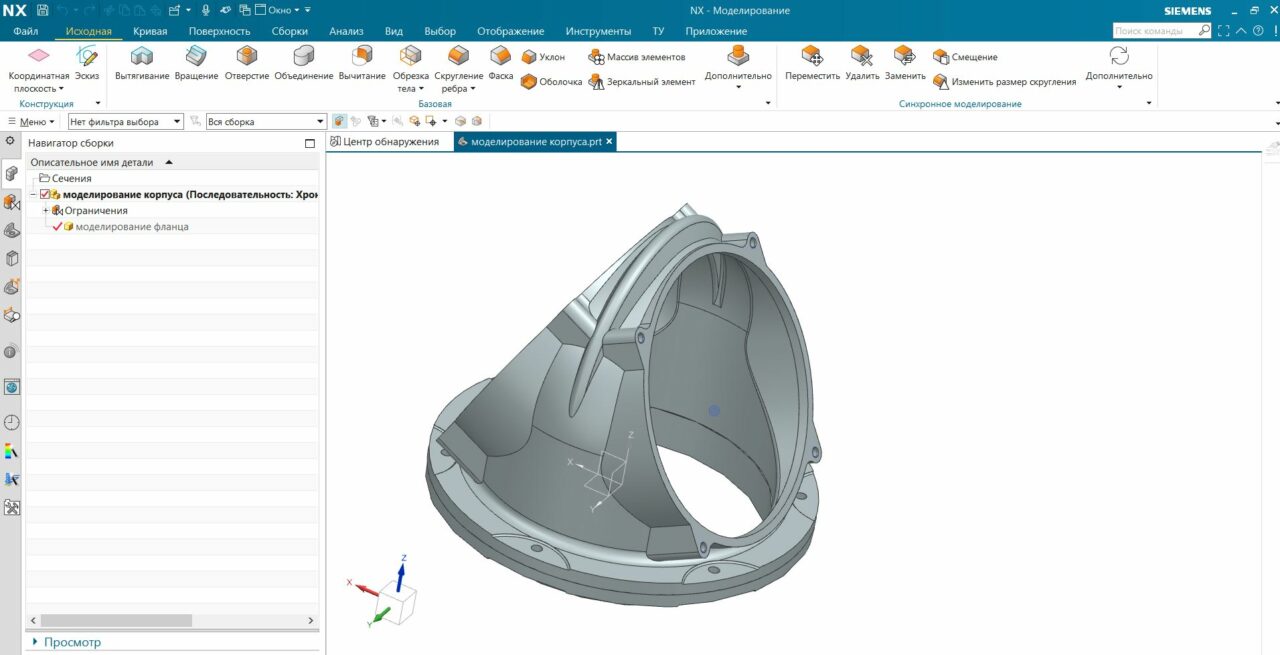Click the Объединение (Unite) icon
Screen dimensions: 1280x655
pos(303,58)
